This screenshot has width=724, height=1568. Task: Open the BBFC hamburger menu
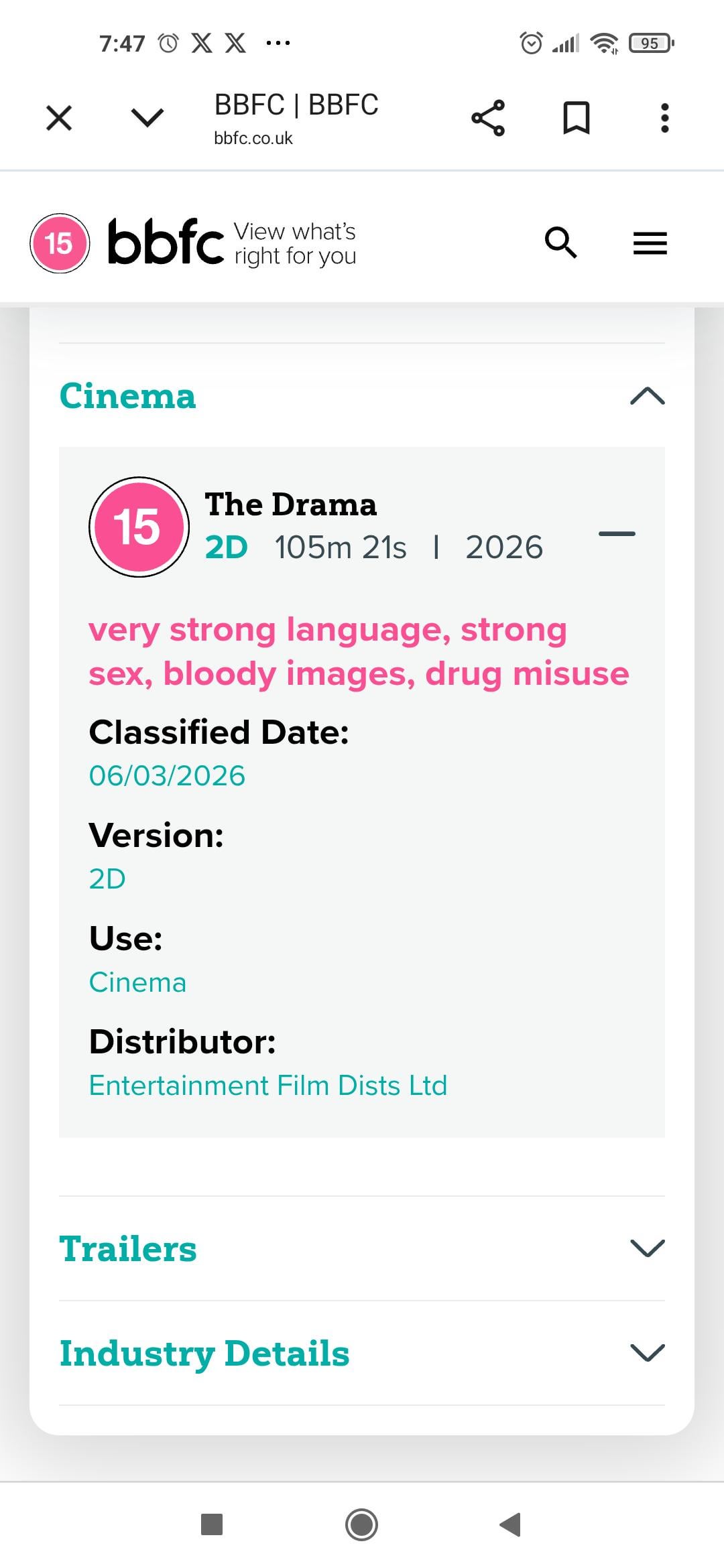click(x=650, y=243)
